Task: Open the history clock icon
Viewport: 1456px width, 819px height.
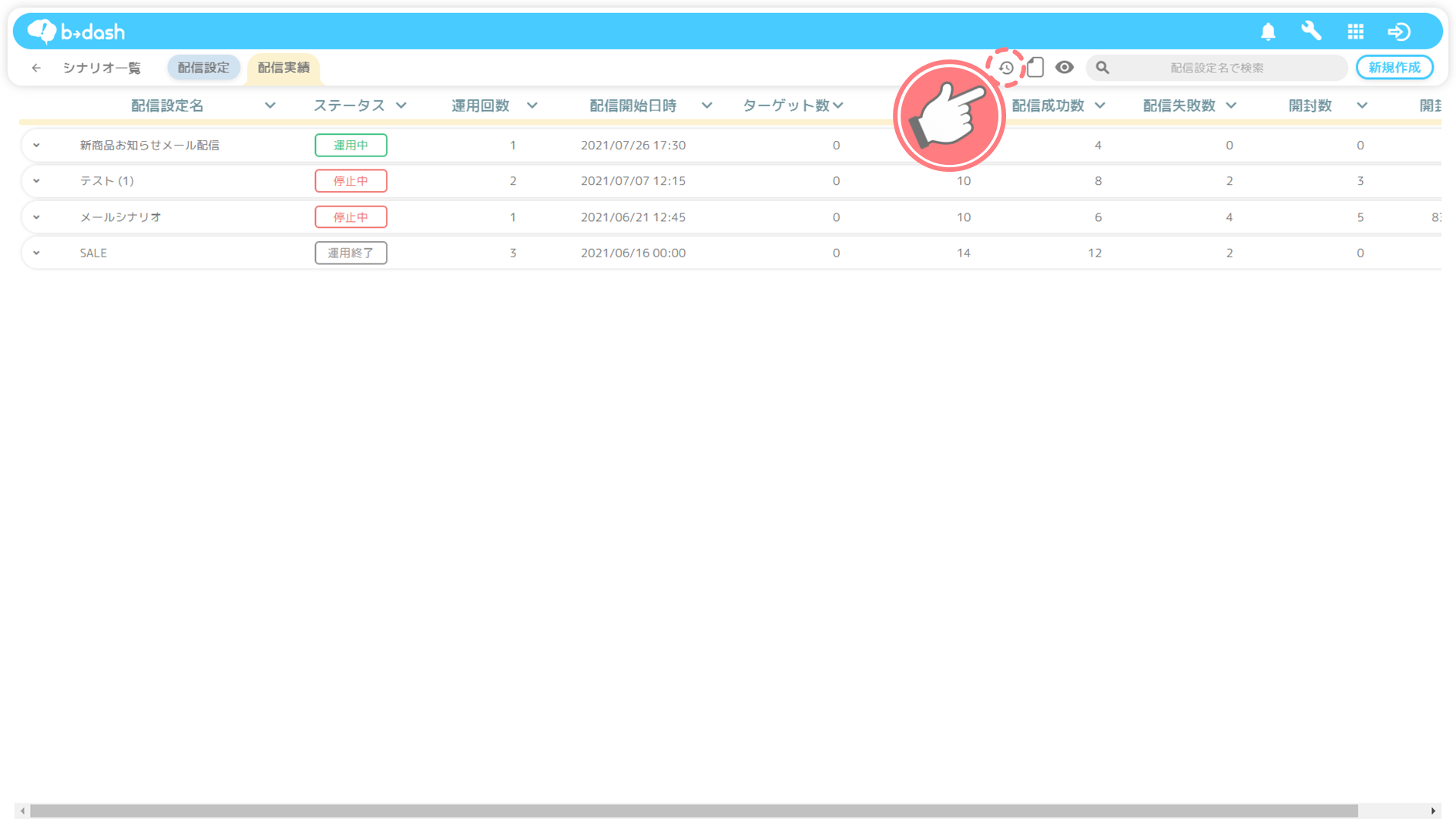Action: (x=1006, y=68)
